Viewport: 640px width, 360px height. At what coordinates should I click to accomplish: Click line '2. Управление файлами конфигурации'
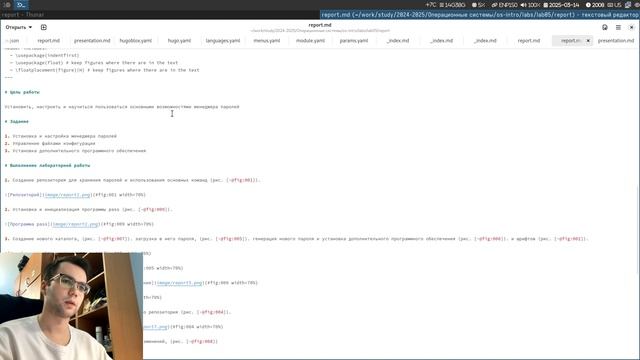(50, 144)
